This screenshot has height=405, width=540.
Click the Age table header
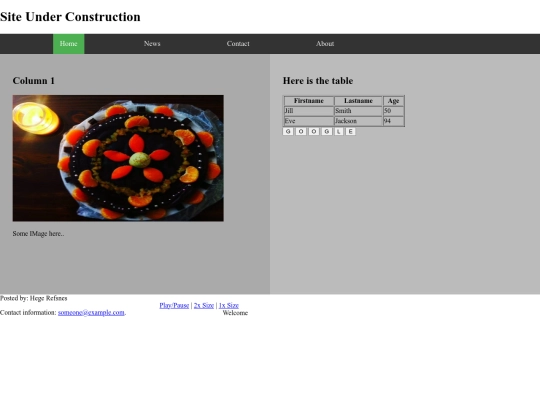(393, 101)
